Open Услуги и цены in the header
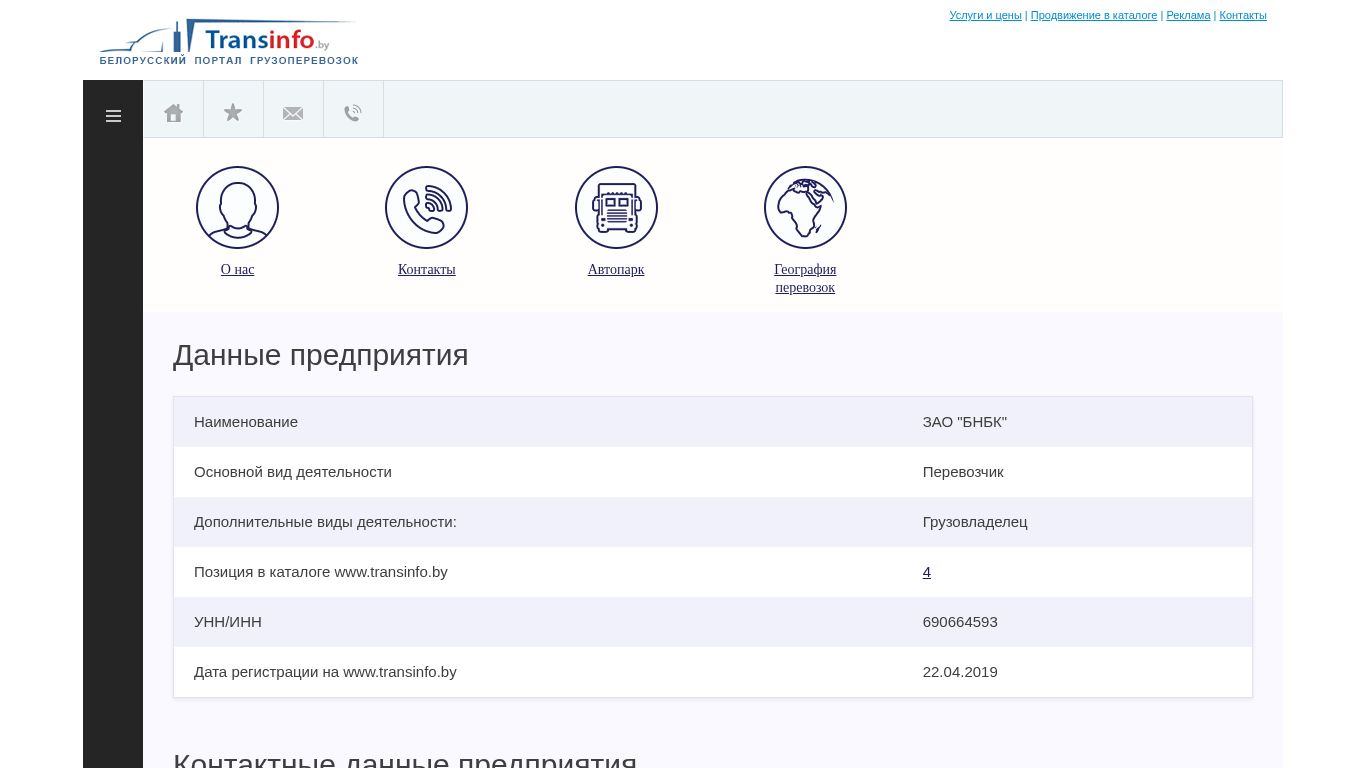The image size is (1366, 768). click(x=985, y=15)
